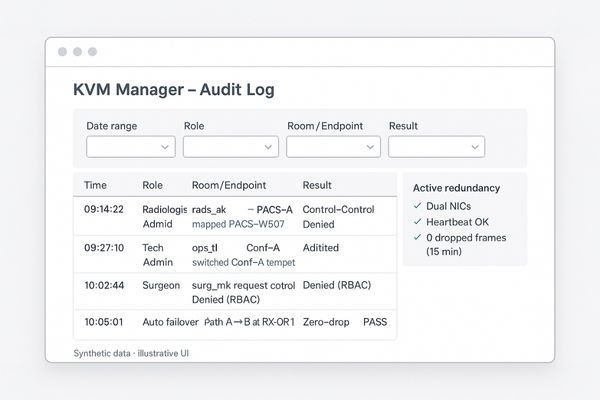Click the Active redundancy panel heading
The image size is (600, 400).
pos(456,187)
